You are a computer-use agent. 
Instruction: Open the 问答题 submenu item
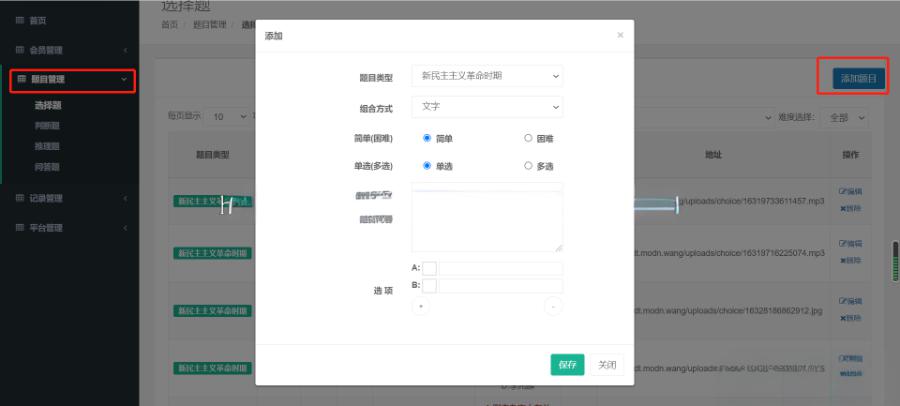tap(48, 167)
